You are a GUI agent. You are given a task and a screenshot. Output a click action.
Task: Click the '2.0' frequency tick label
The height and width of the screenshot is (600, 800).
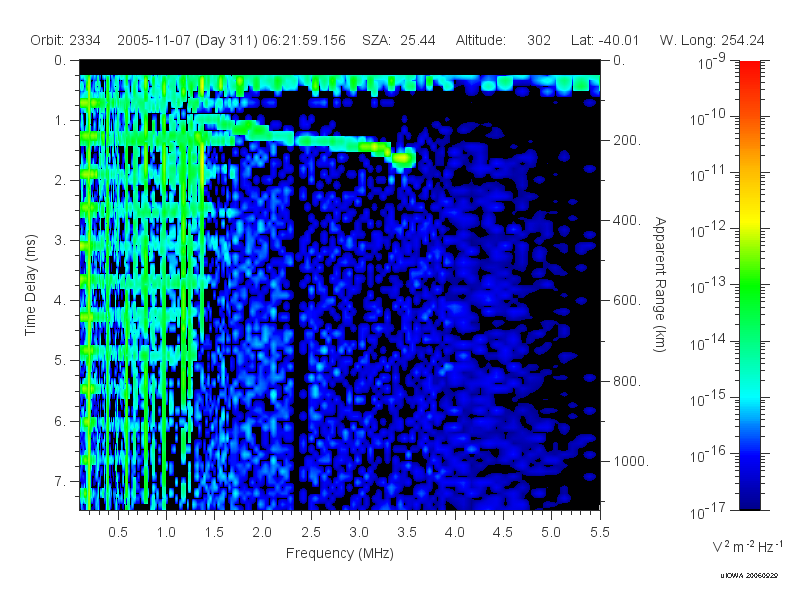[x=262, y=532]
